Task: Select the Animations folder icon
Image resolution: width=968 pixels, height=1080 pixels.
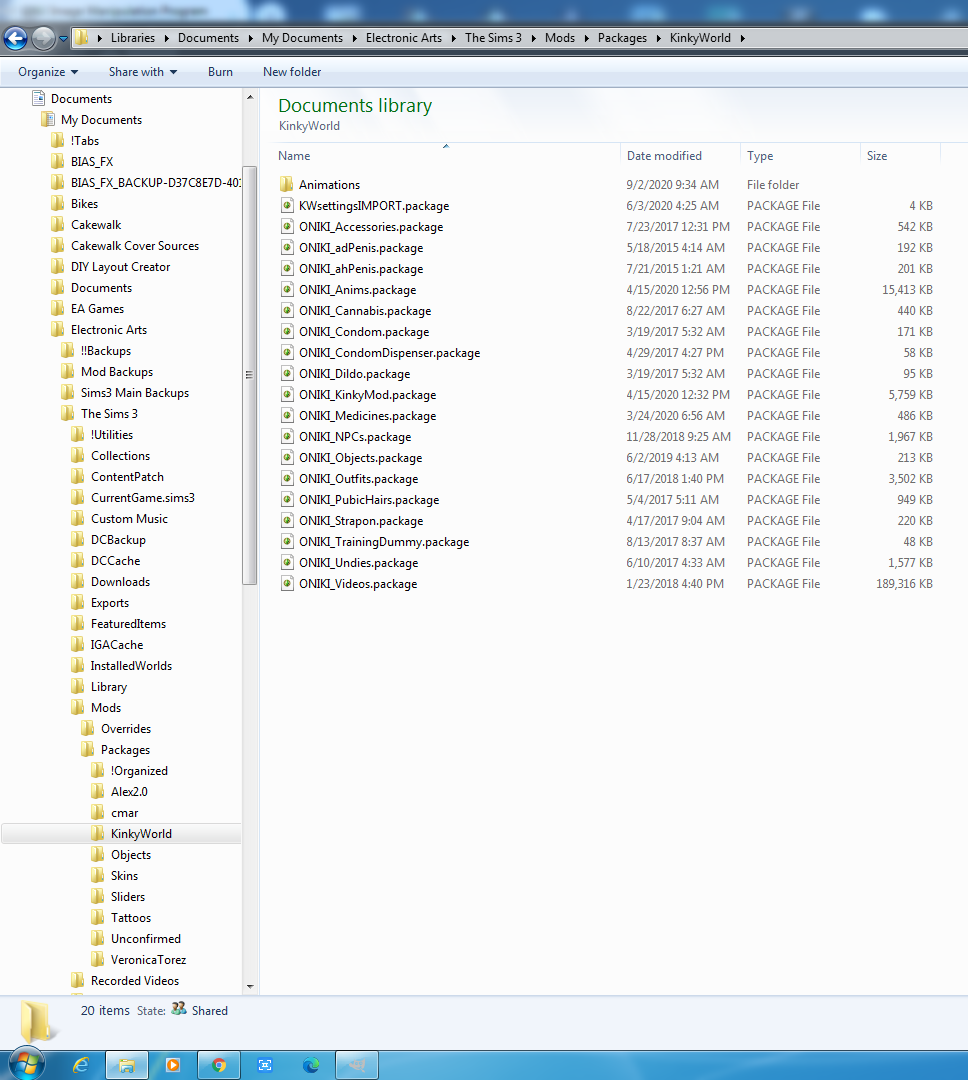Action: (x=287, y=185)
